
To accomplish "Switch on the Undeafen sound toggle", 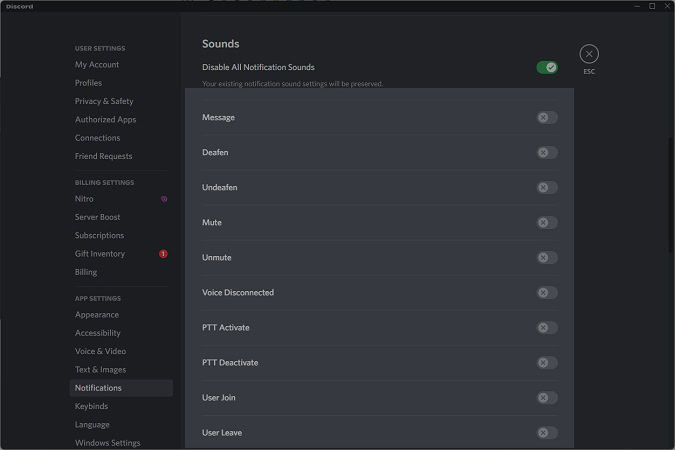I will point(546,188).
